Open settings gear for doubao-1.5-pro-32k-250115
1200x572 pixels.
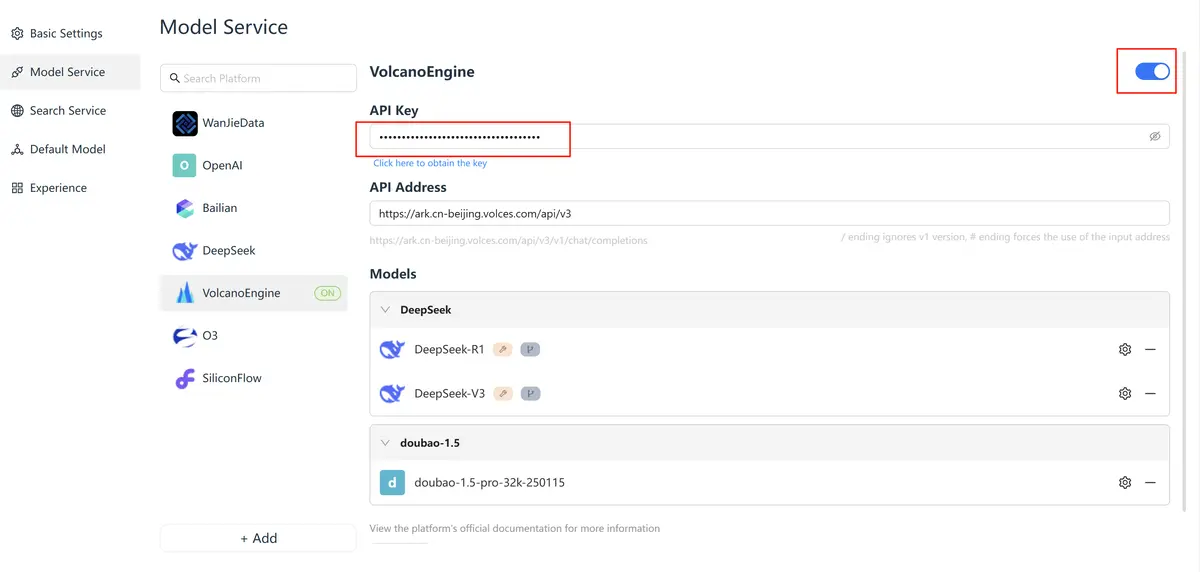click(x=1125, y=483)
